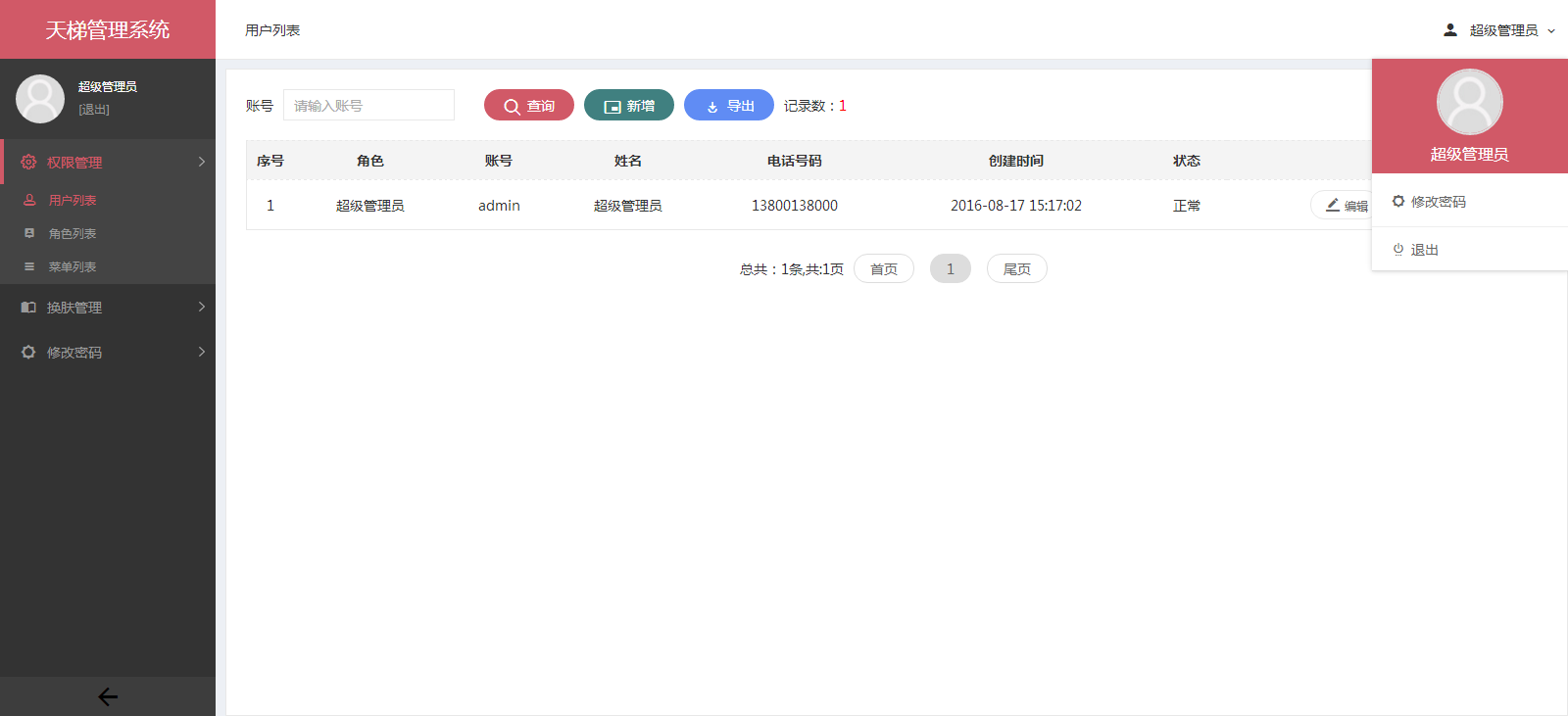
Task: Click the 查询 search button
Action: [529, 105]
